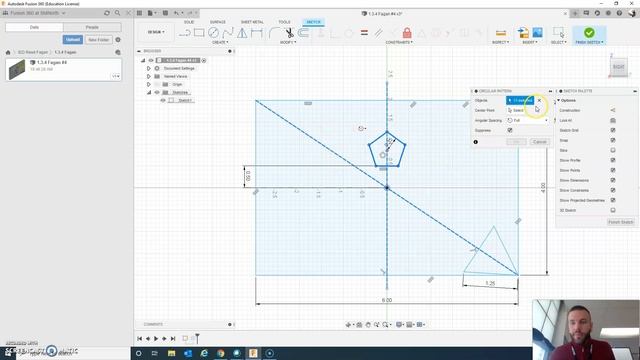Switch to the Solid tab
Image resolution: width=640 pixels, height=360 pixels.
click(189, 22)
